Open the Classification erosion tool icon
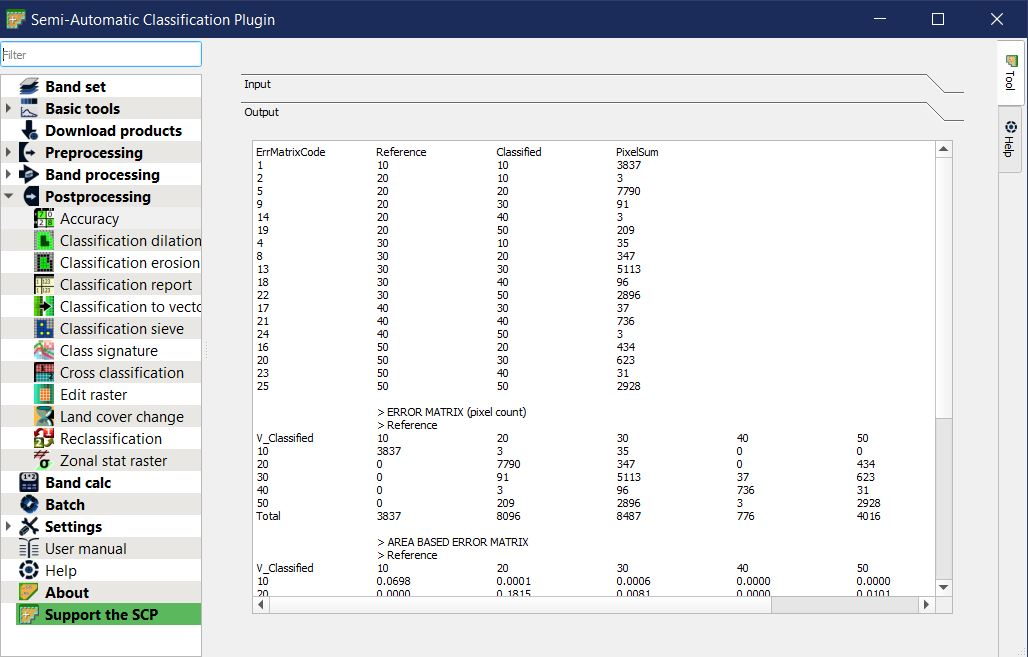Viewport: 1028px width, 657px height. click(44, 263)
